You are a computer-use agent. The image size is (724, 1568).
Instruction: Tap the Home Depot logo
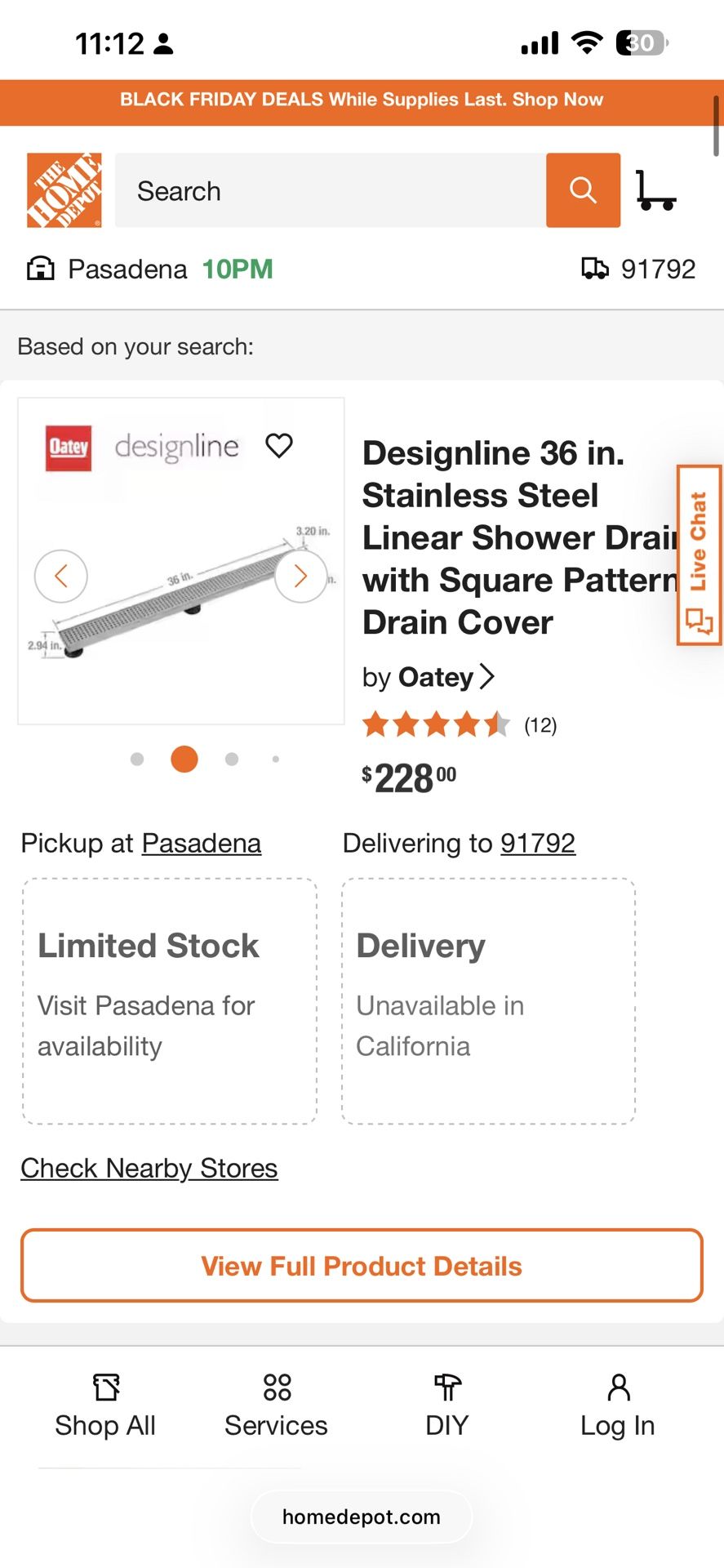64,189
